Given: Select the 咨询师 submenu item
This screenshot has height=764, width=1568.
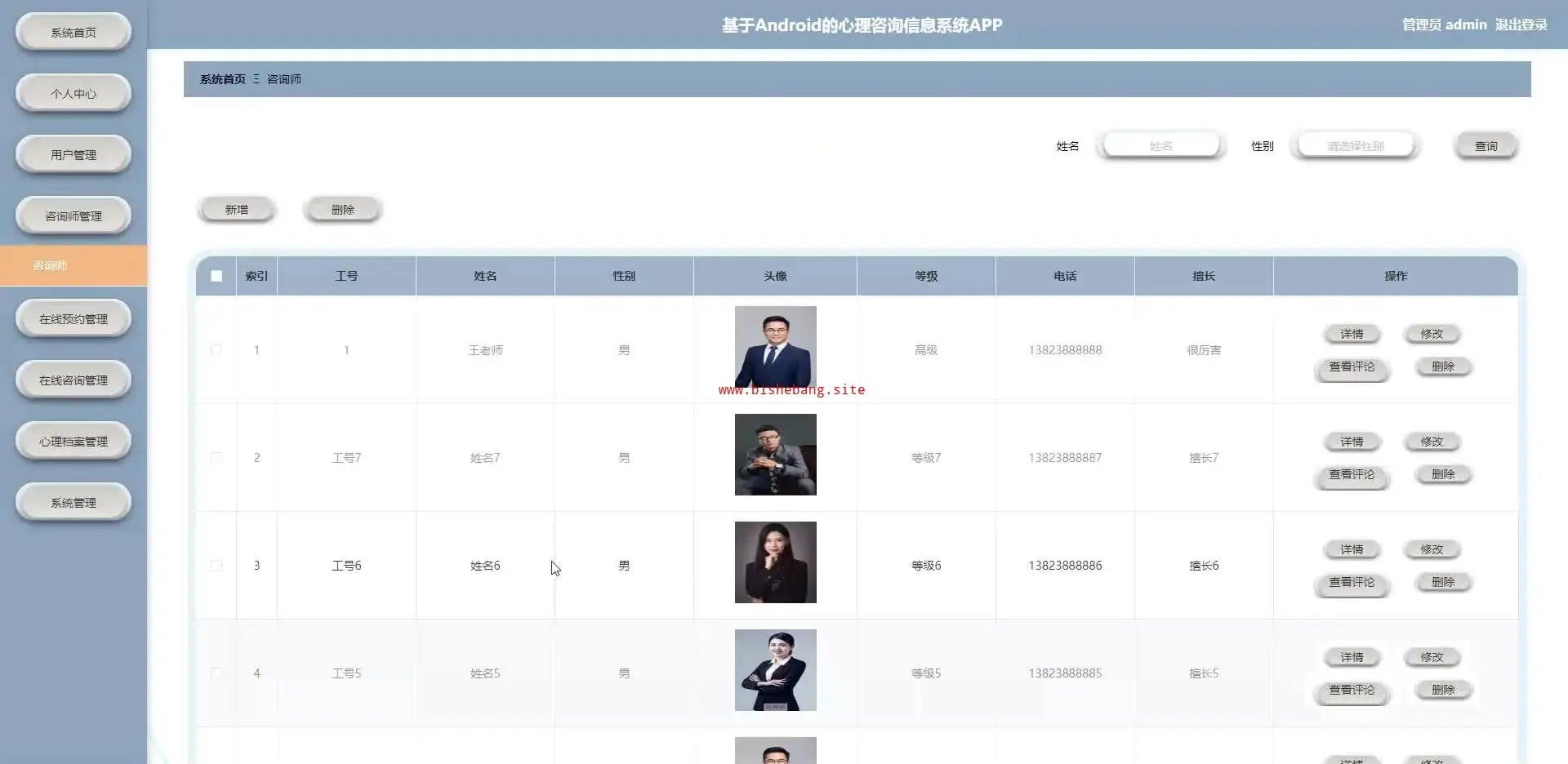Looking at the screenshot, I should point(73,265).
